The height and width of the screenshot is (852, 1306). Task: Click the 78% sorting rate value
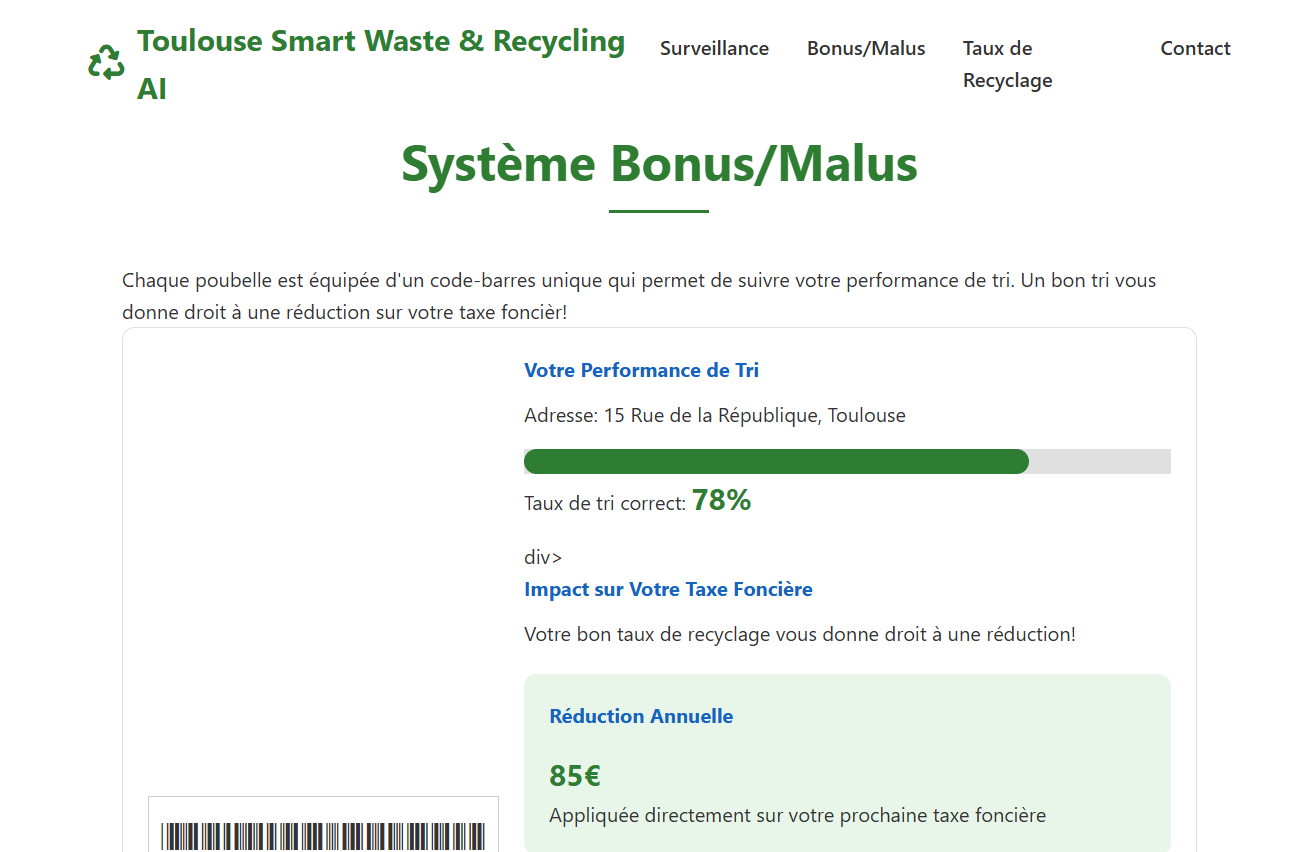tap(721, 500)
